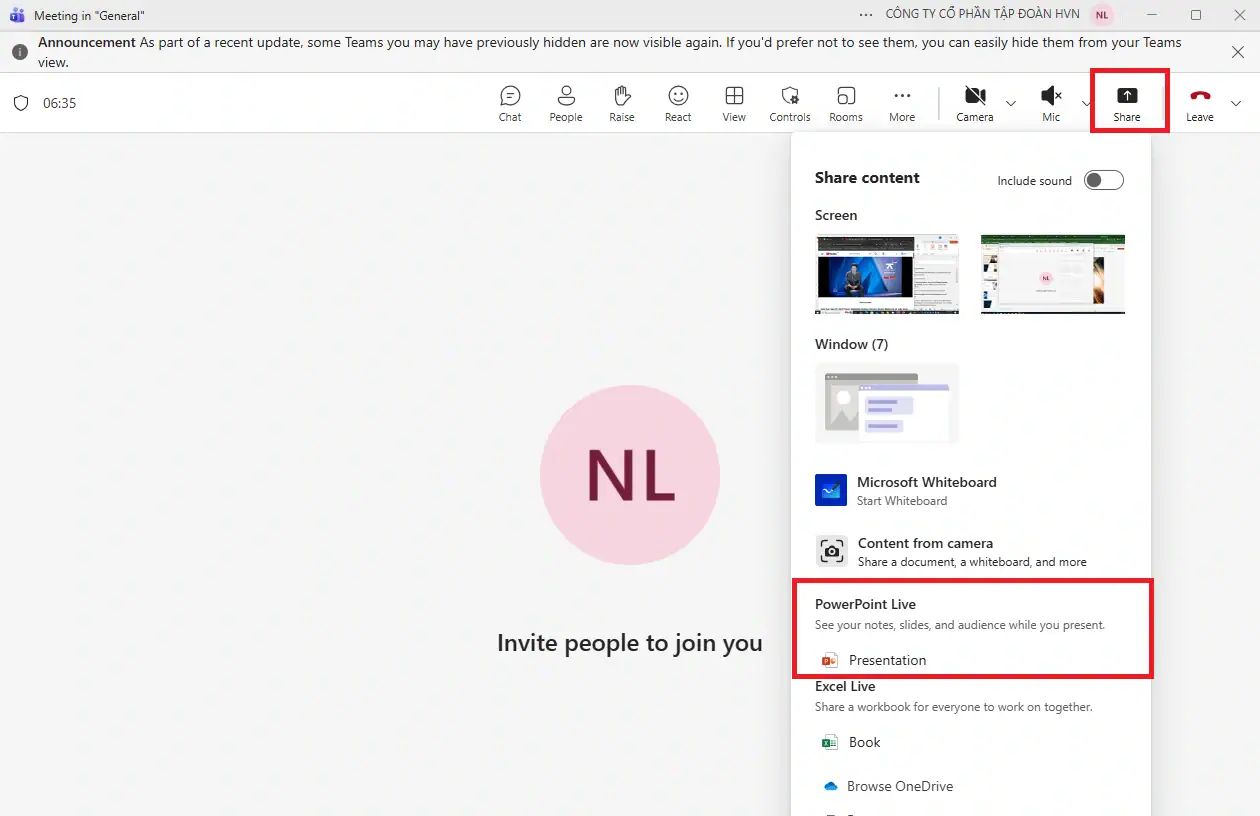The width and height of the screenshot is (1260, 816).
Task: Show the People participants list
Action: pyautogui.click(x=565, y=103)
